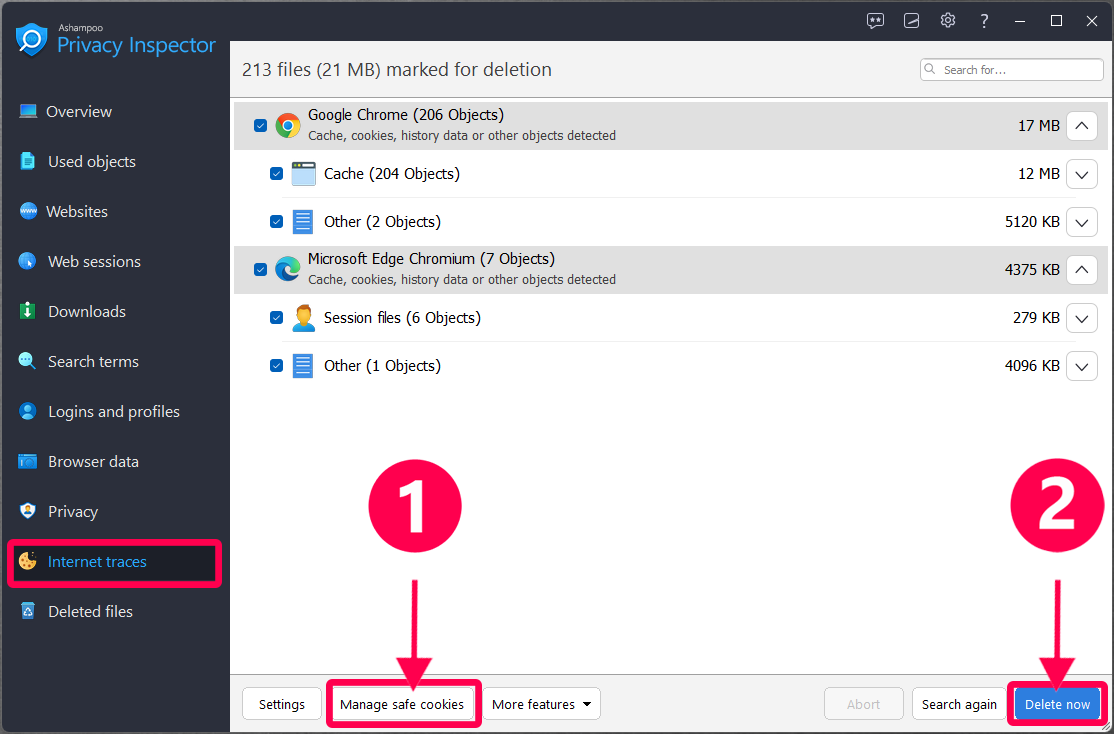This screenshot has height=734, width=1114.
Task: Uncheck the Cache (204 Objects) checkbox
Action: click(276, 173)
